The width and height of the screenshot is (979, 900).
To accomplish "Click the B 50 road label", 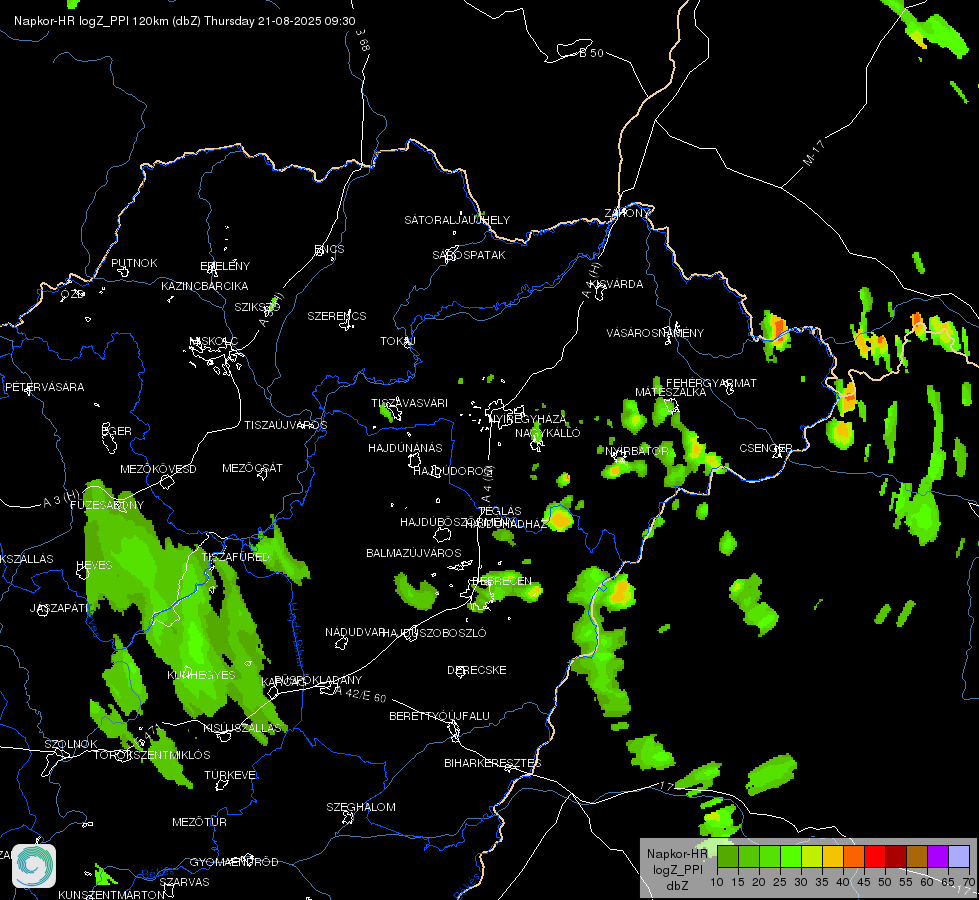I will (x=591, y=53).
